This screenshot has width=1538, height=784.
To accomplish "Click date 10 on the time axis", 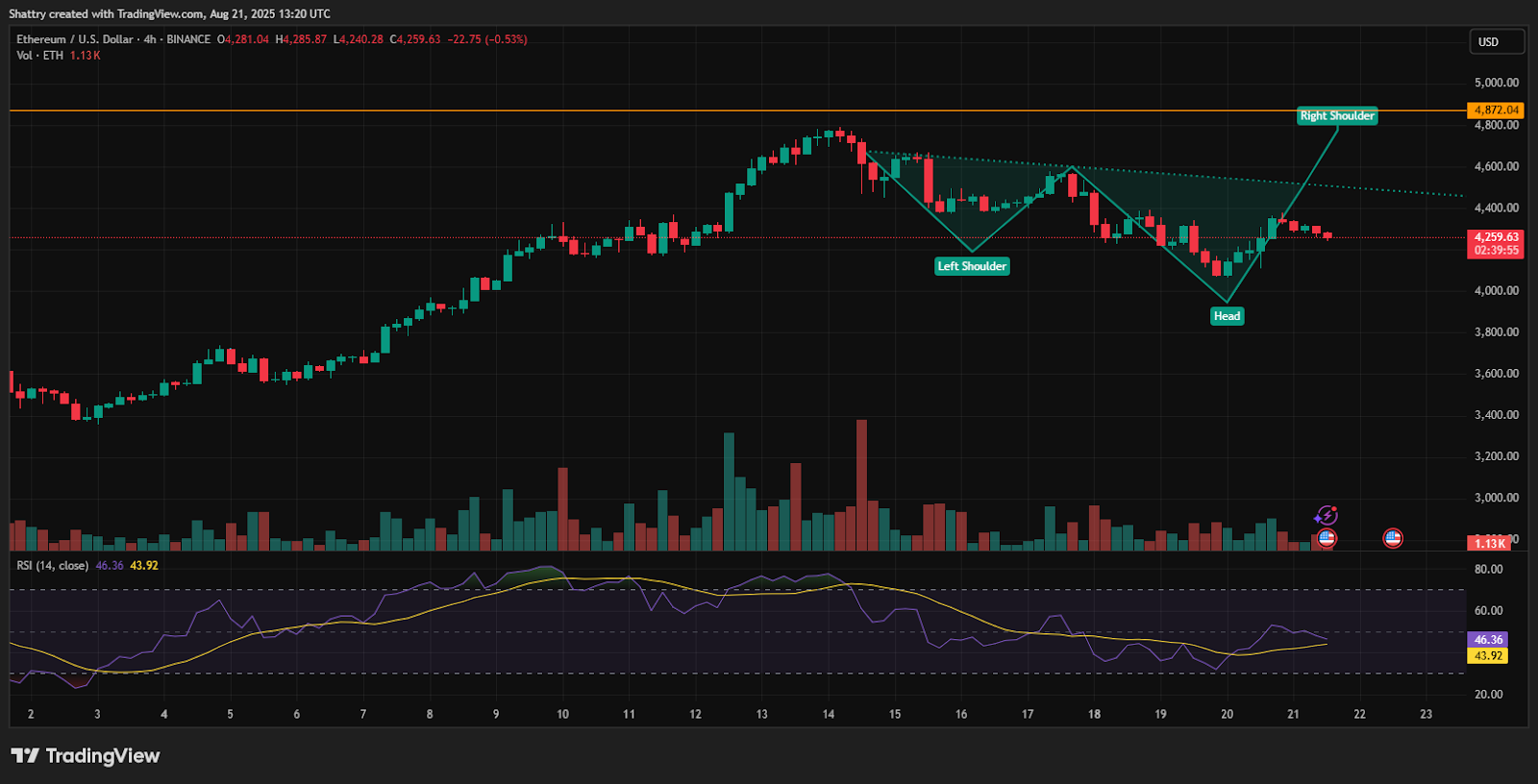I will (x=562, y=715).
